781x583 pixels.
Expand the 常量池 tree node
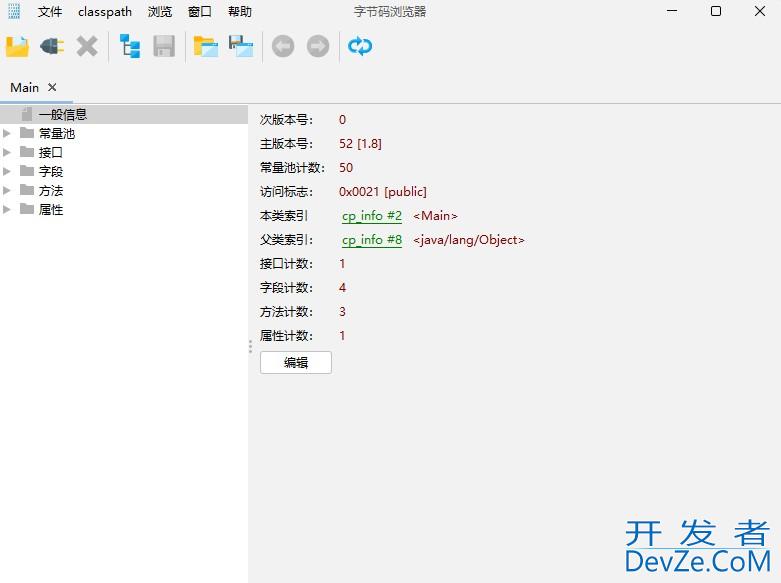click(x=8, y=133)
